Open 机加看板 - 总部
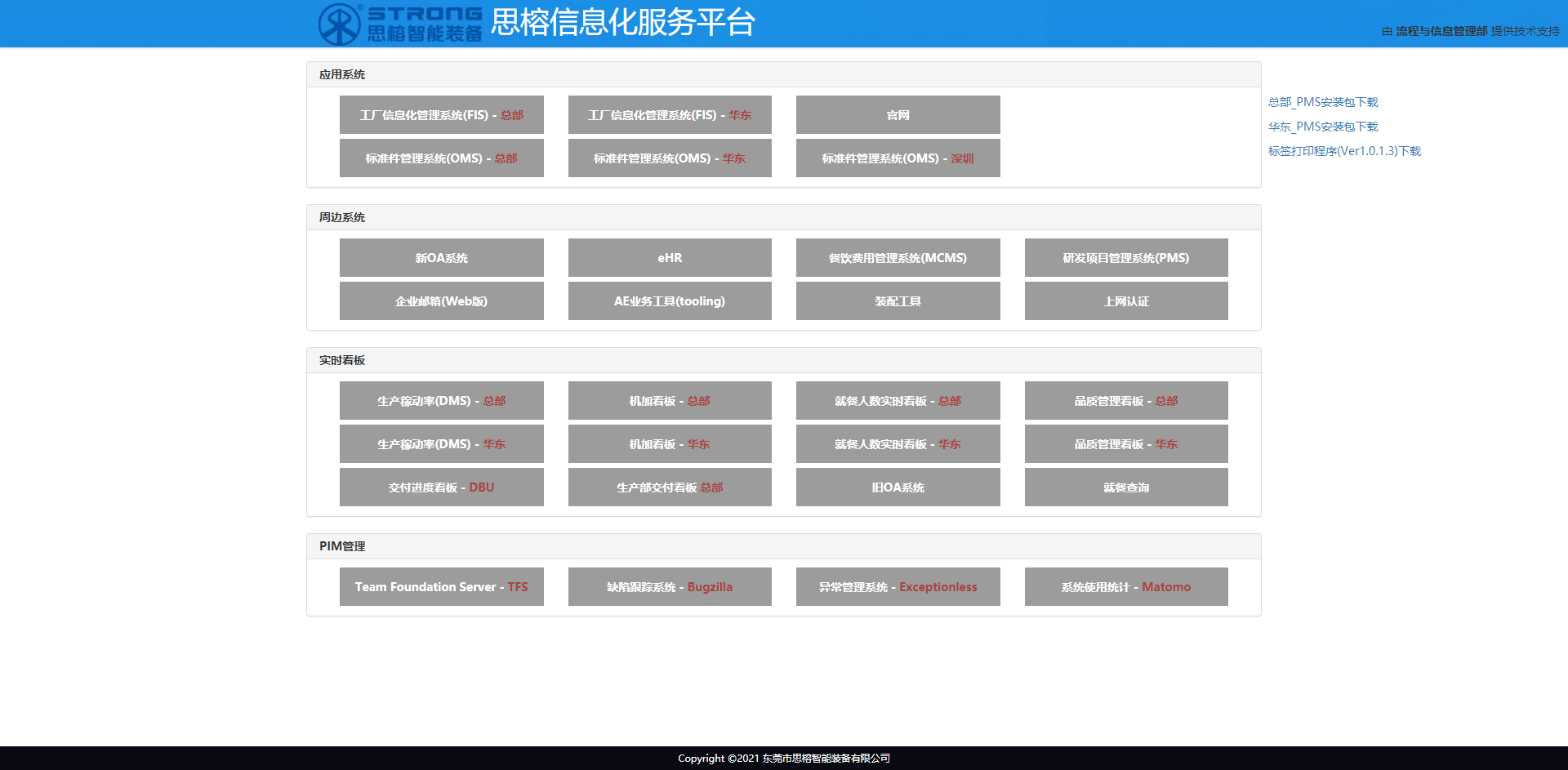The width and height of the screenshot is (1568, 770). (670, 401)
